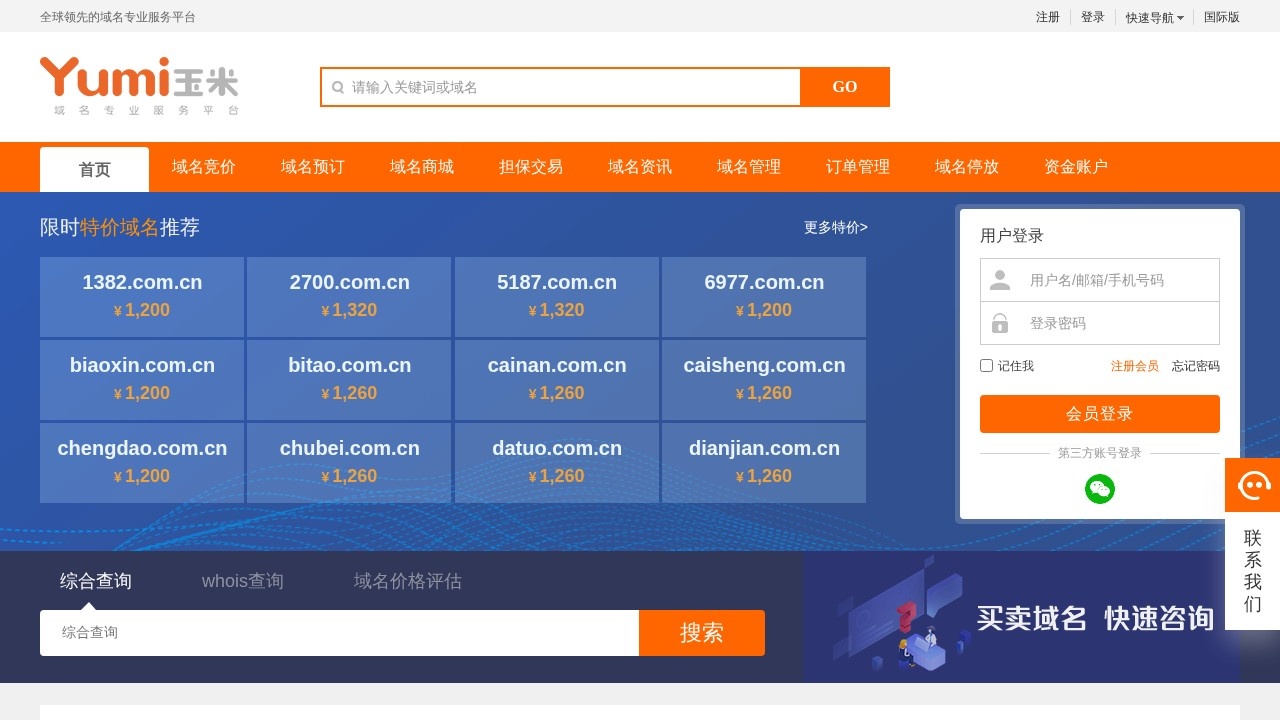Toggle the 记住我 checkbox
The width and height of the screenshot is (1280, 720).
tap(986, 366)
